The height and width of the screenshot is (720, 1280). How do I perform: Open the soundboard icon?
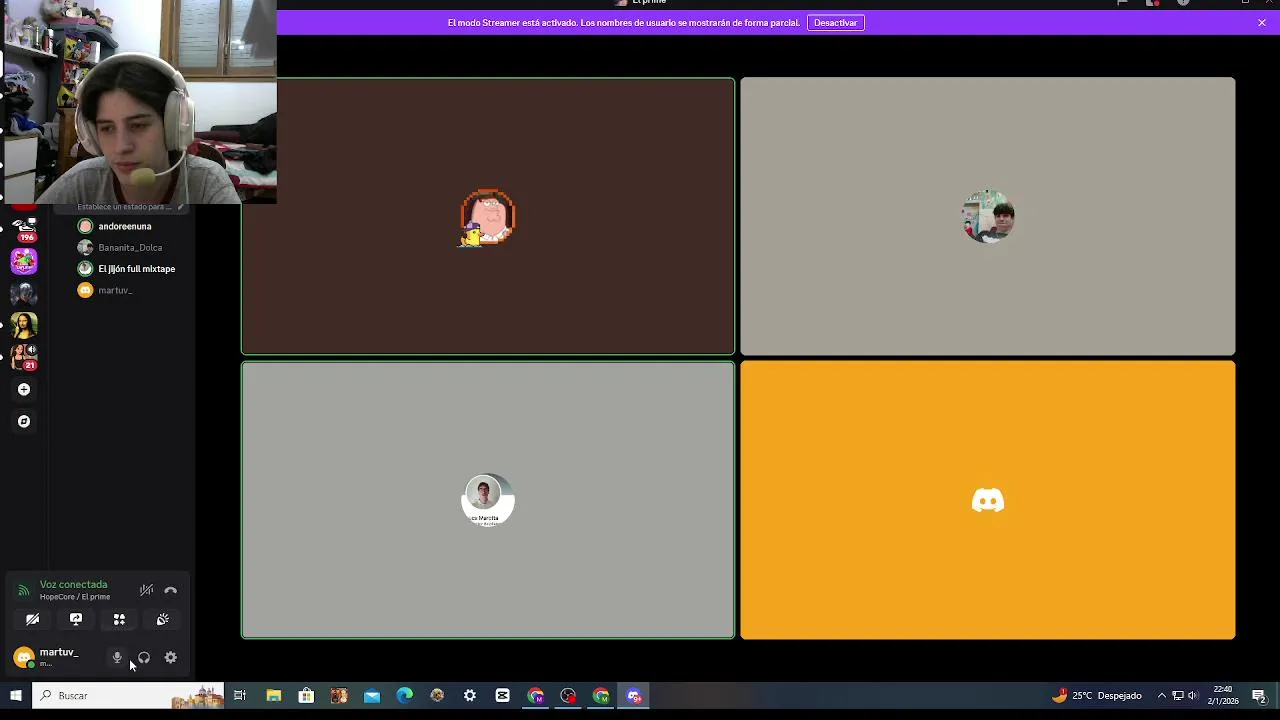pos(163,620)
